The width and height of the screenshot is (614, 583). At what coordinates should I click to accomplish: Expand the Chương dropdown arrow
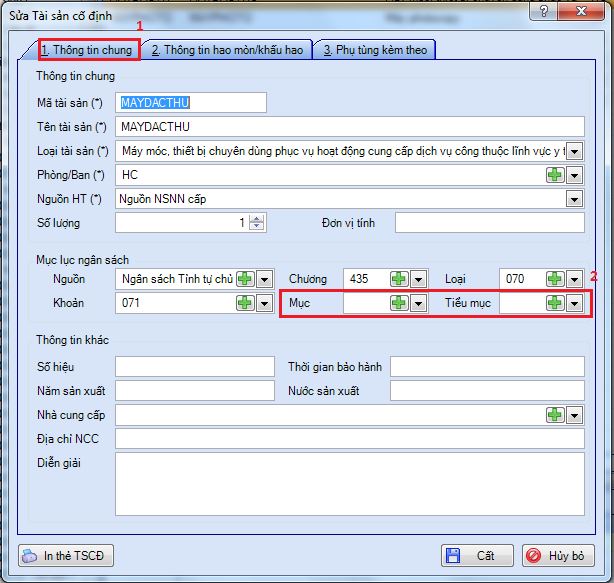coord(418,279)
